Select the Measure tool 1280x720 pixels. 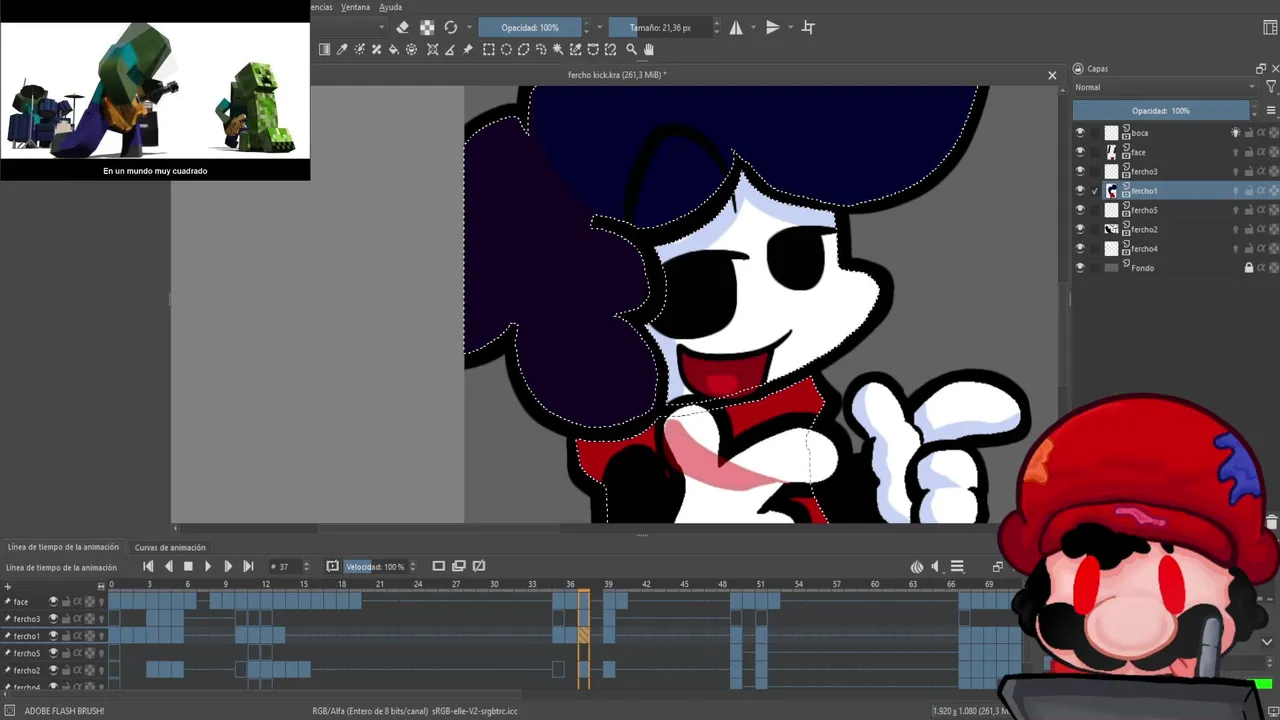click(x=451, y=49)
